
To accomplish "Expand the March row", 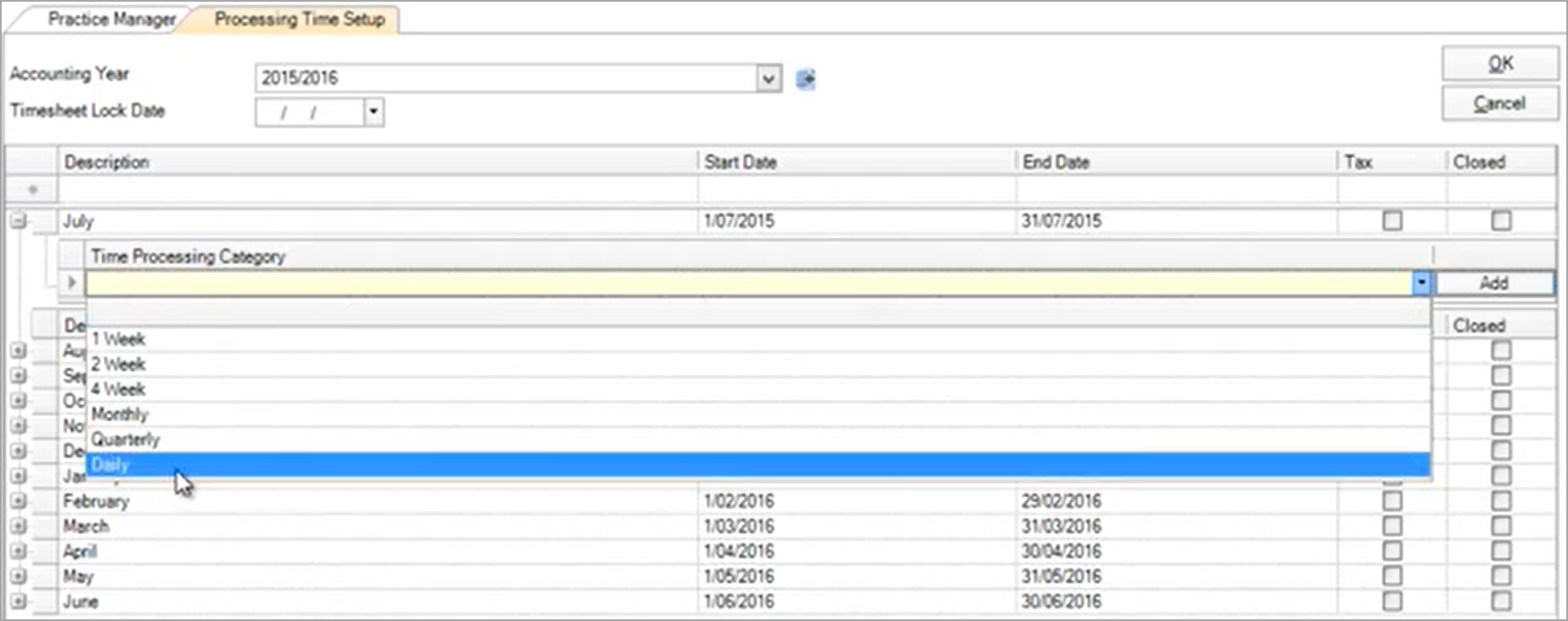I will coord(18,526).
